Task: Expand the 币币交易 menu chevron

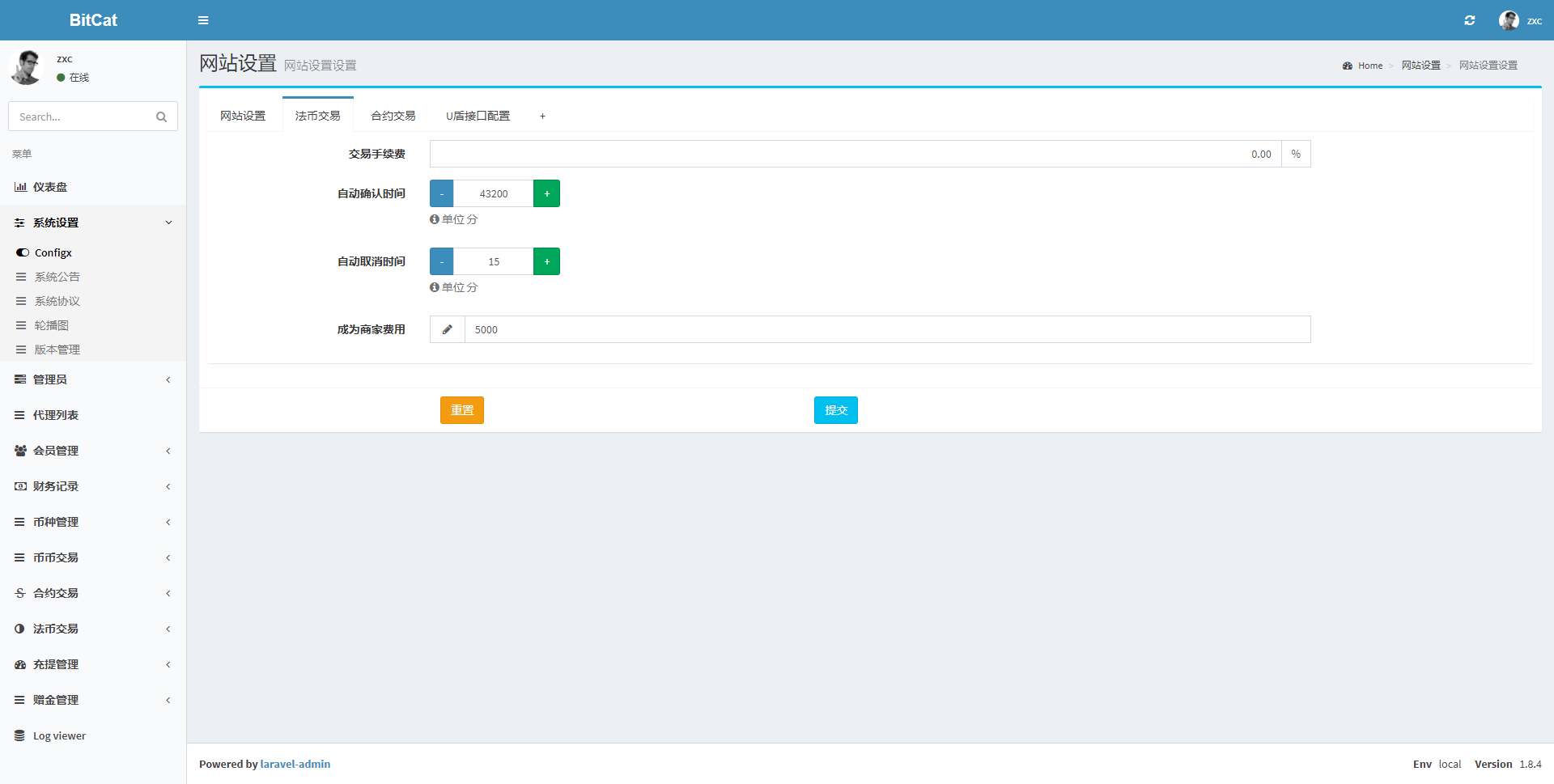Action: (168, 557)
